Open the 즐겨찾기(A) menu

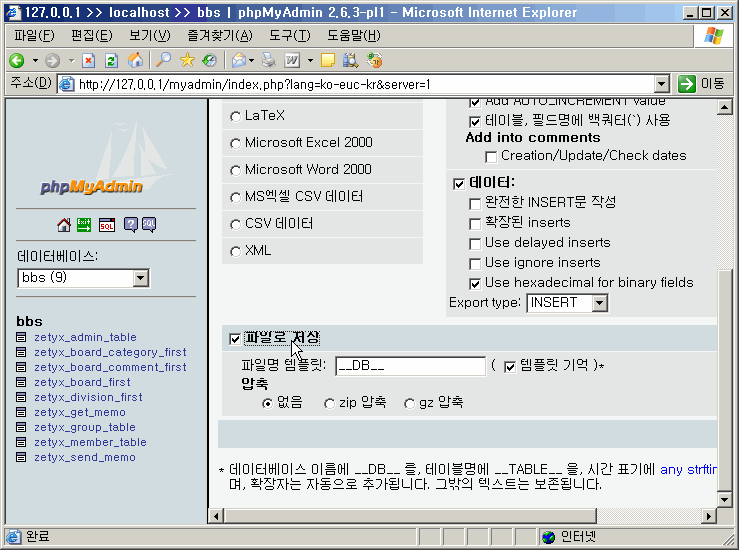tap(220, 35)
